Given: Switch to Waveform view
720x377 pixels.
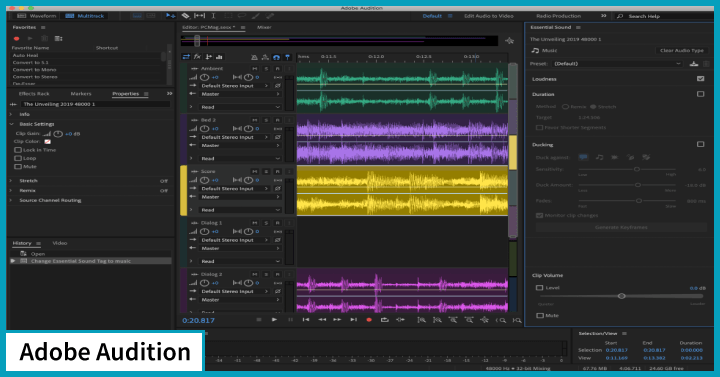Looking at the screenshot, I should click(37, 16).
